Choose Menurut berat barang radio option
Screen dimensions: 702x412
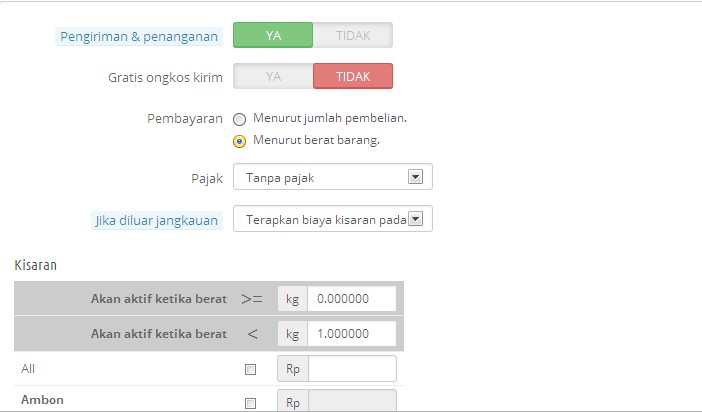240,142
